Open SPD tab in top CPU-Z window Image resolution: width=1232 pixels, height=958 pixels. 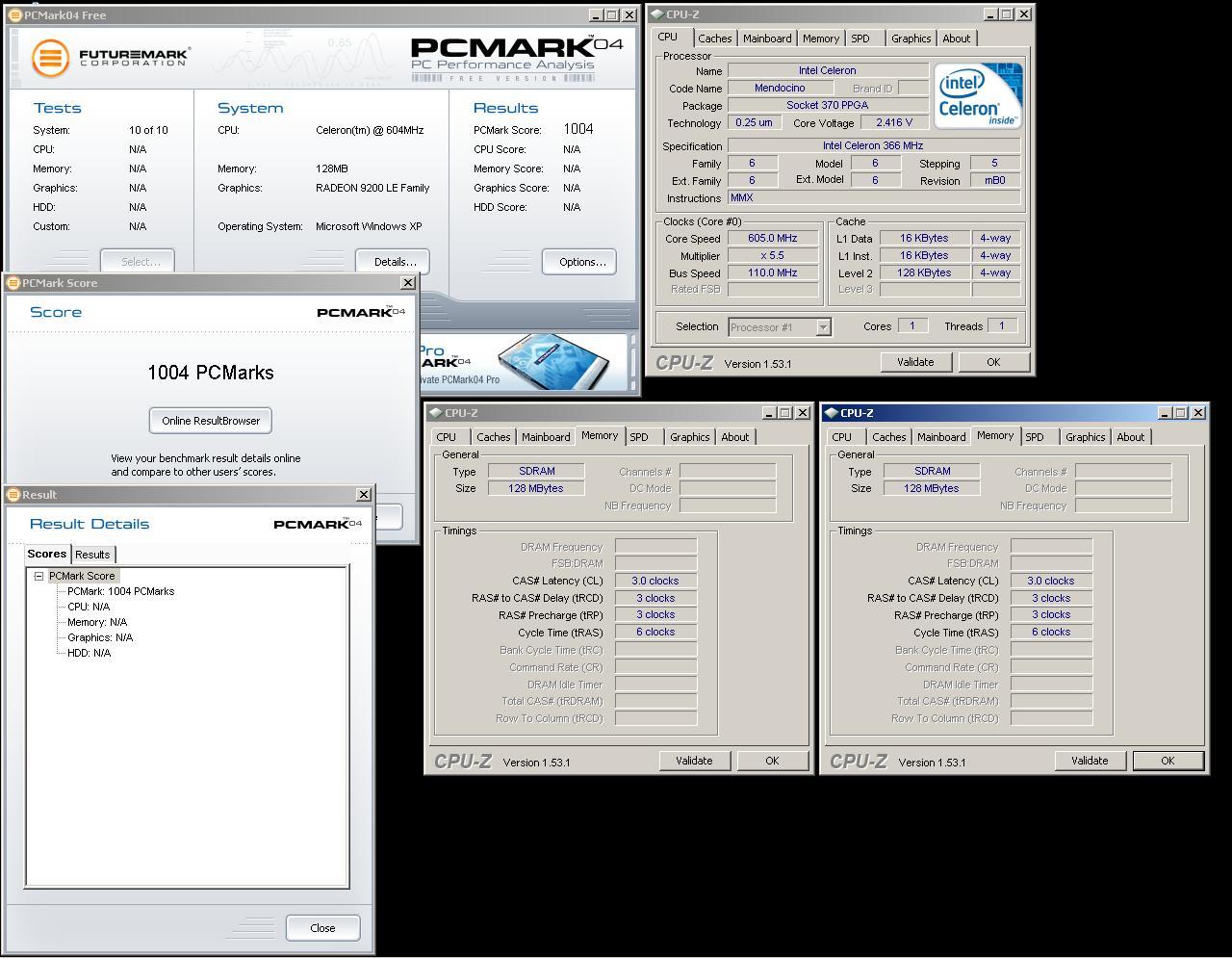(860, 39)
